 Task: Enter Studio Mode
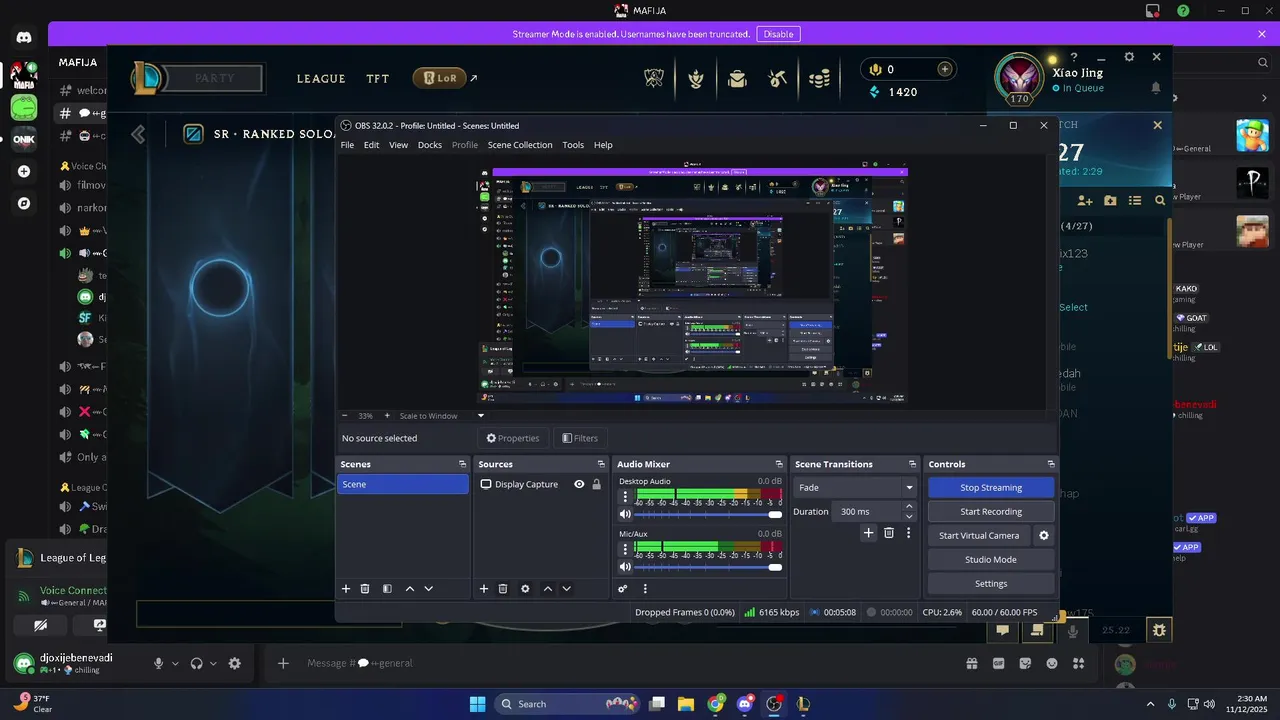[991, 560]
